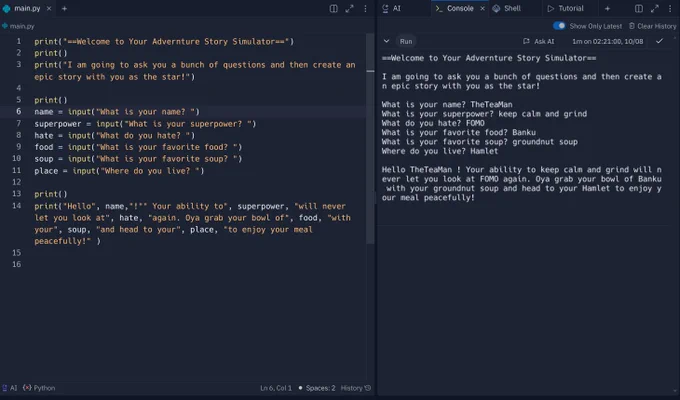Open the Shell tab
The image size is (680, 400).
click(x=507, y=8)
